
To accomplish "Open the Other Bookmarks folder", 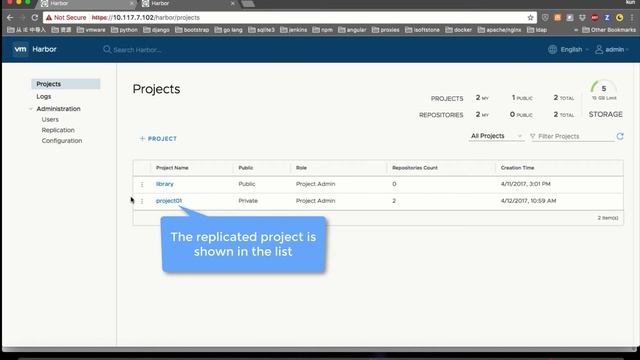I will [609, 30].
